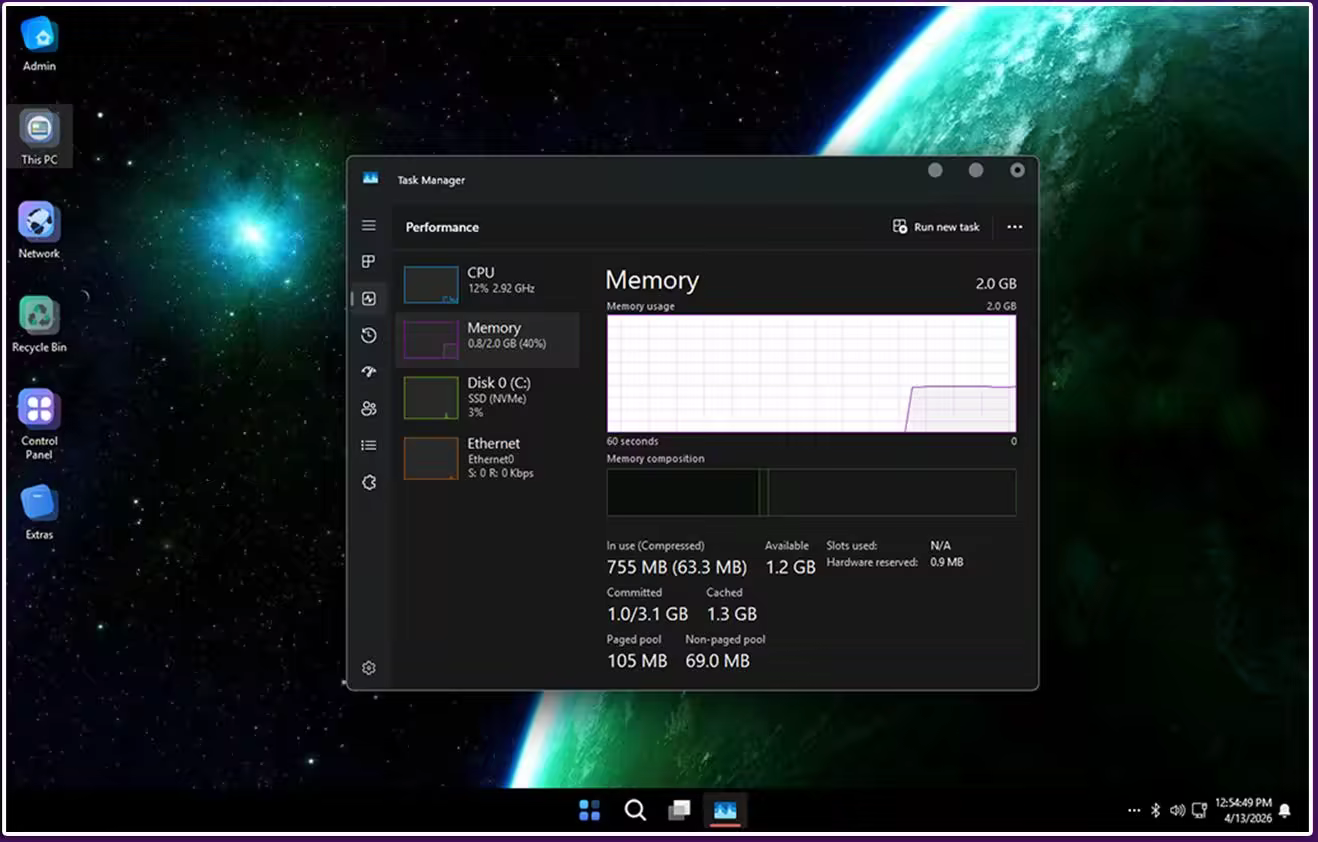Select the CPU performance graph entry
1318x842 pixels.
[x=487, y=284]
